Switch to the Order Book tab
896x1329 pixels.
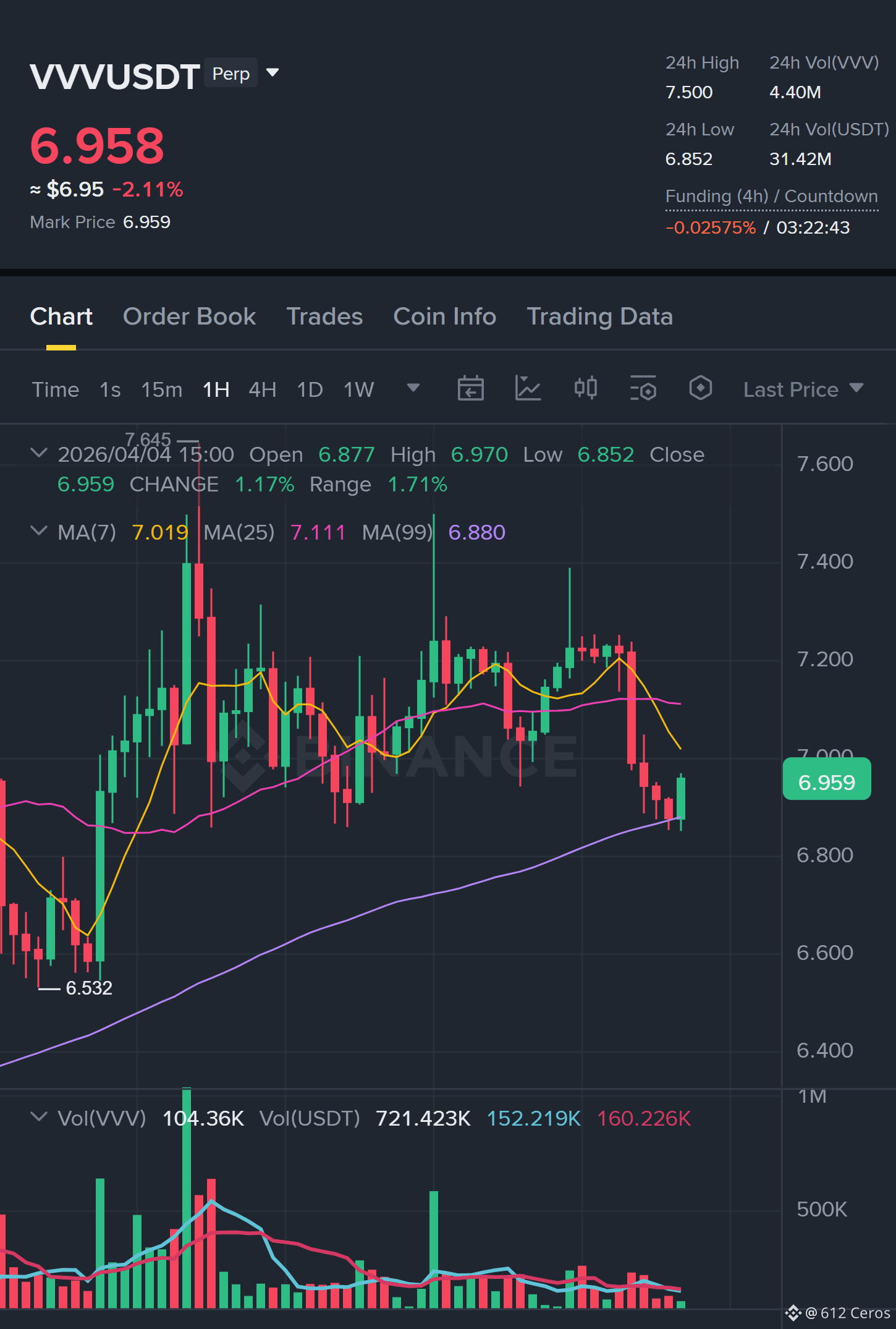[189, 316]
